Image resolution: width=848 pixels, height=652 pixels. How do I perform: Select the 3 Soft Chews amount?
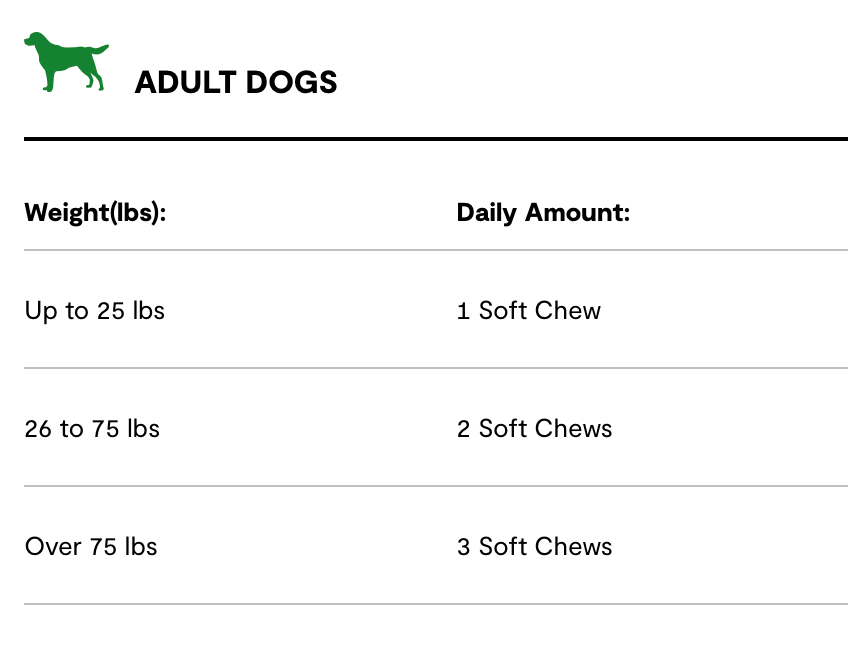pos(535,547)
